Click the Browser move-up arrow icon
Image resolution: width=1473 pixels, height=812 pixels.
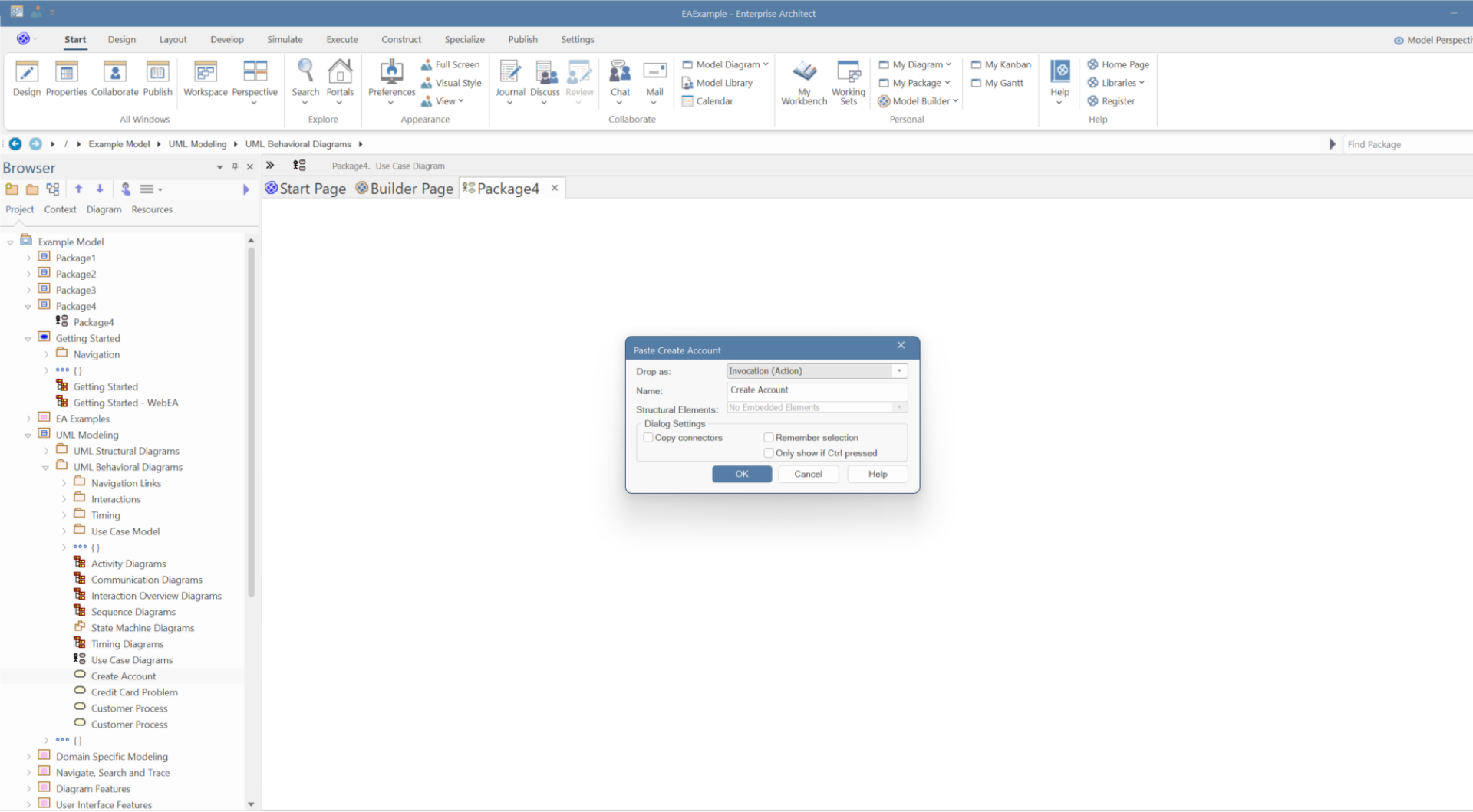tap(78, 189)
